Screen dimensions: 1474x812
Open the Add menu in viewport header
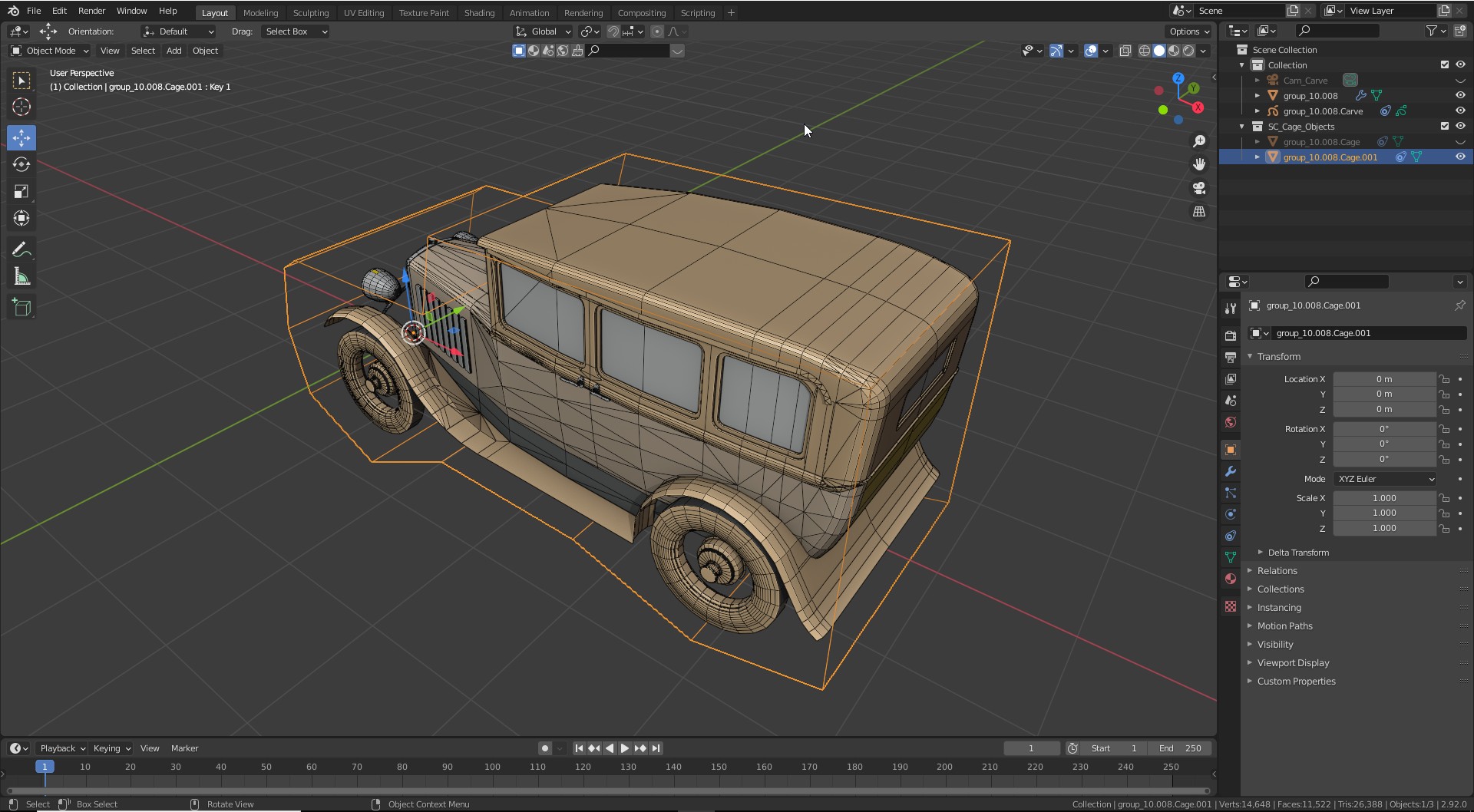[x=174, y=51]
